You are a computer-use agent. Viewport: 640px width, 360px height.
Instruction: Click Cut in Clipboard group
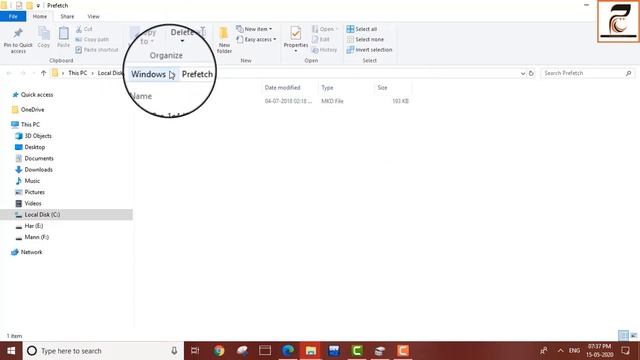click(84, 29)
